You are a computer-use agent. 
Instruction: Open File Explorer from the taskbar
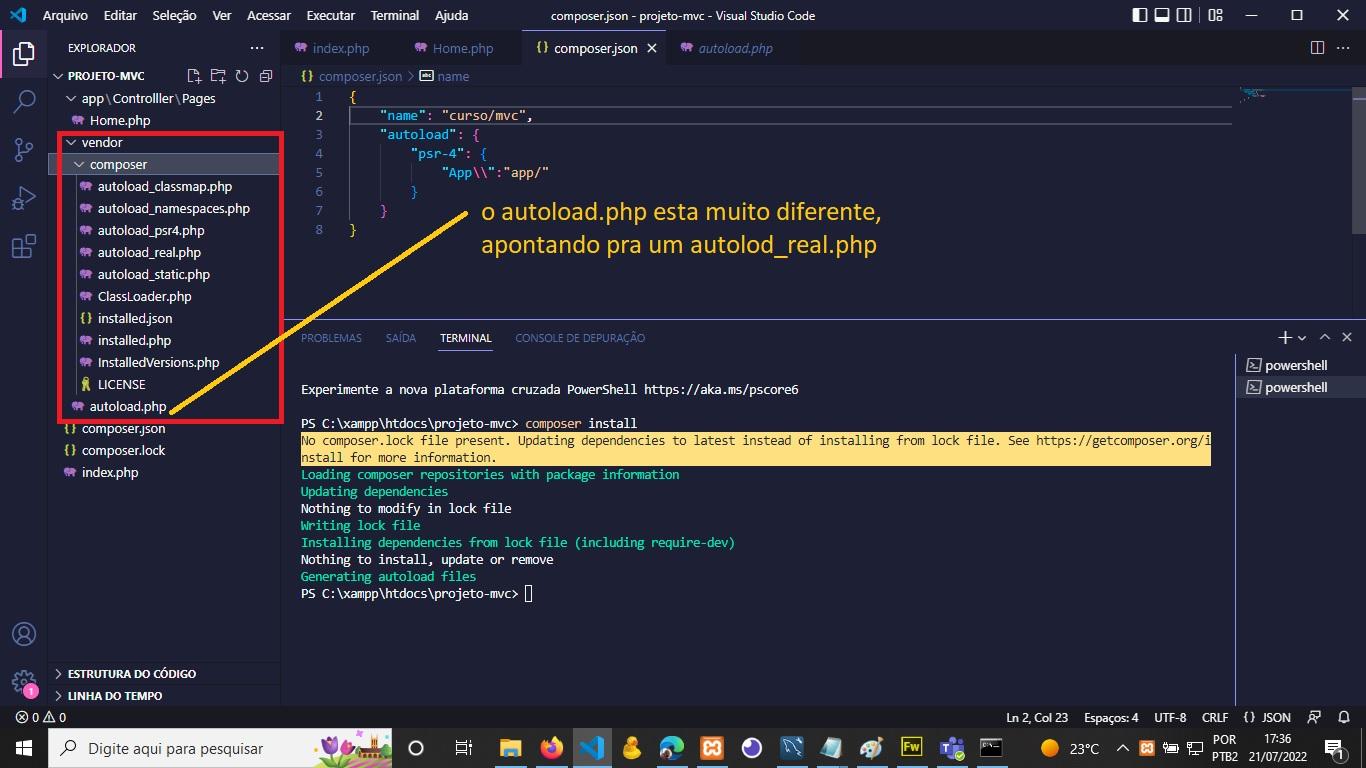tap(510, 748)
